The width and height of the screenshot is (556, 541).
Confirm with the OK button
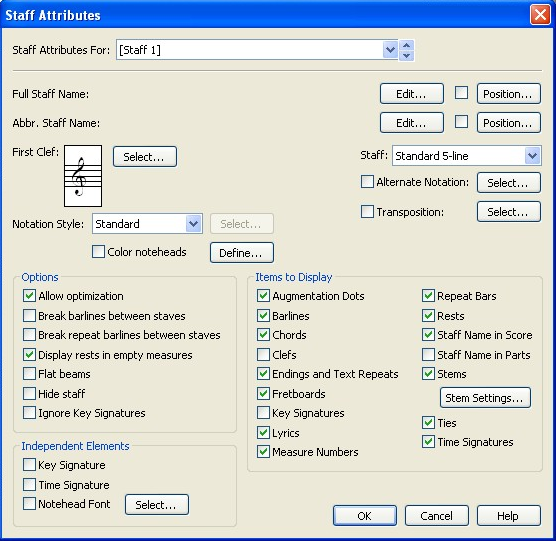click(365, 516)
